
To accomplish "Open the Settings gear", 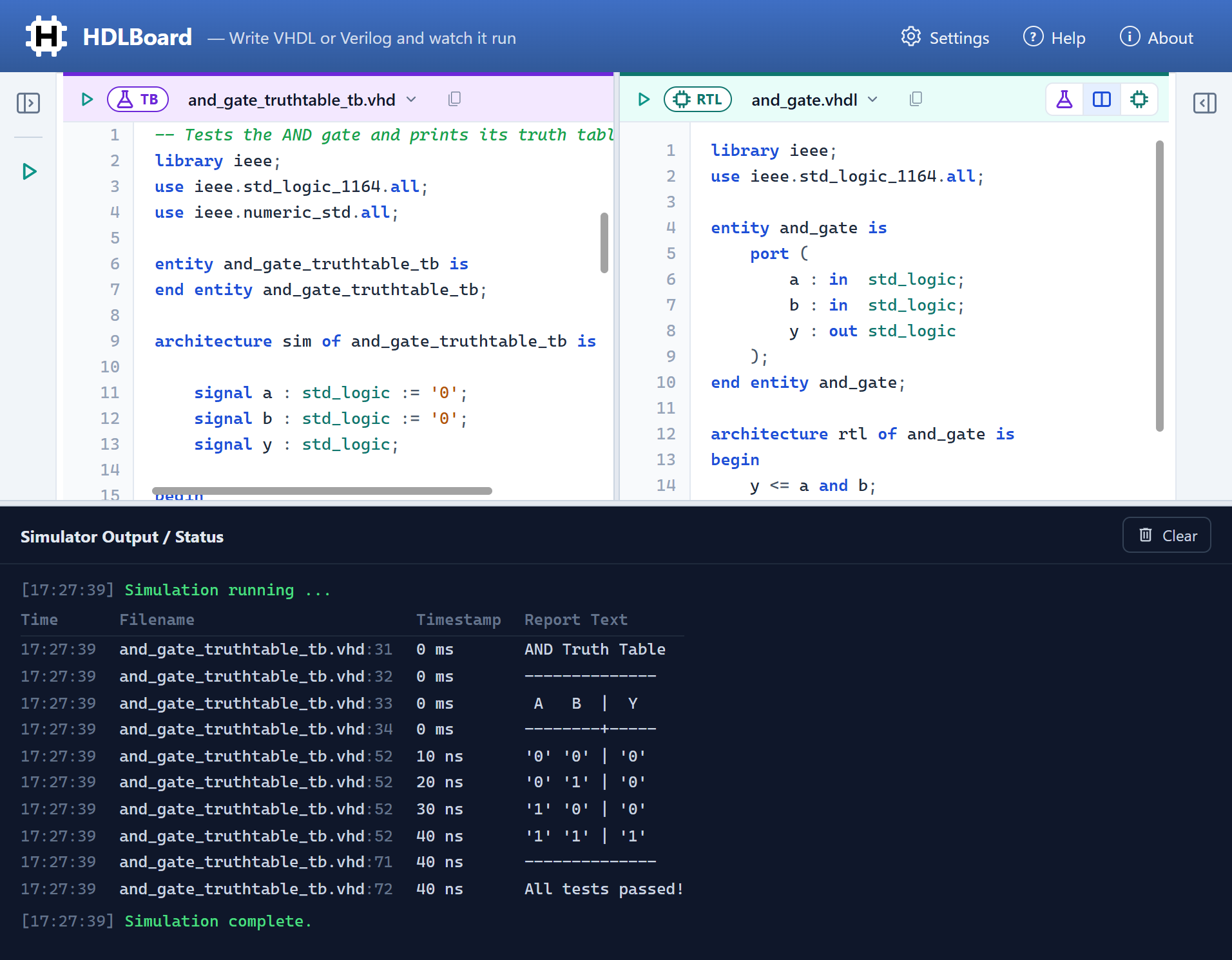I will point(945,37).
